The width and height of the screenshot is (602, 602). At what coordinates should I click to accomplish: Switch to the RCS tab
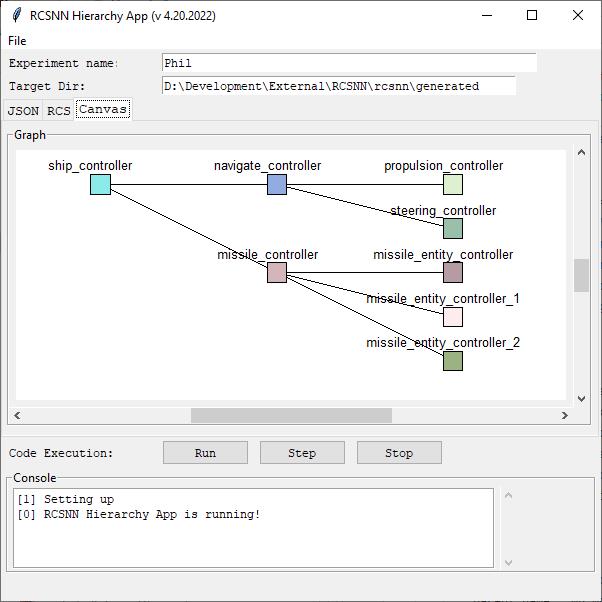pyautogui.click(x=59, y=110)
